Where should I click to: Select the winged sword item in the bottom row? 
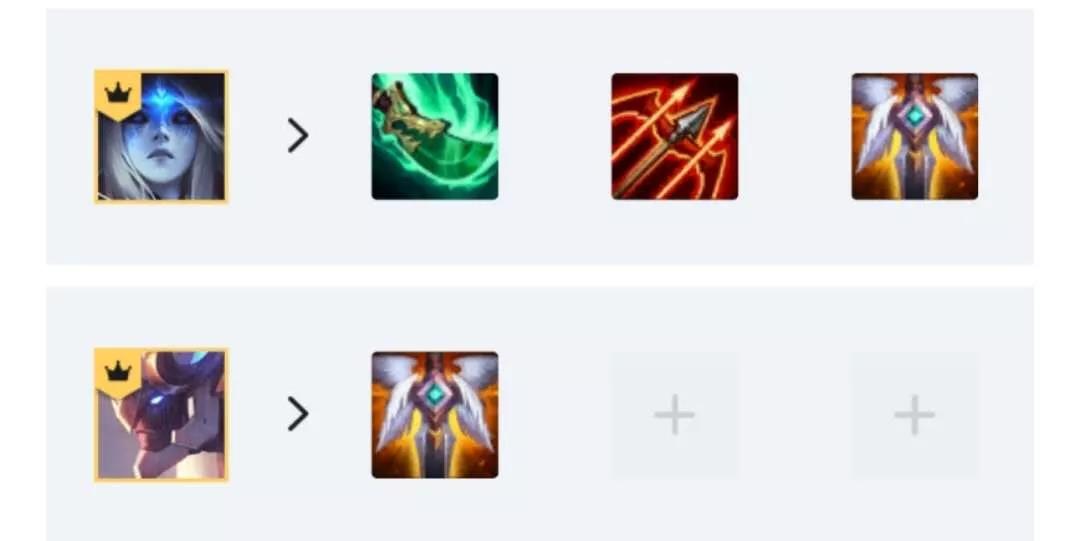tap(435, 415)
